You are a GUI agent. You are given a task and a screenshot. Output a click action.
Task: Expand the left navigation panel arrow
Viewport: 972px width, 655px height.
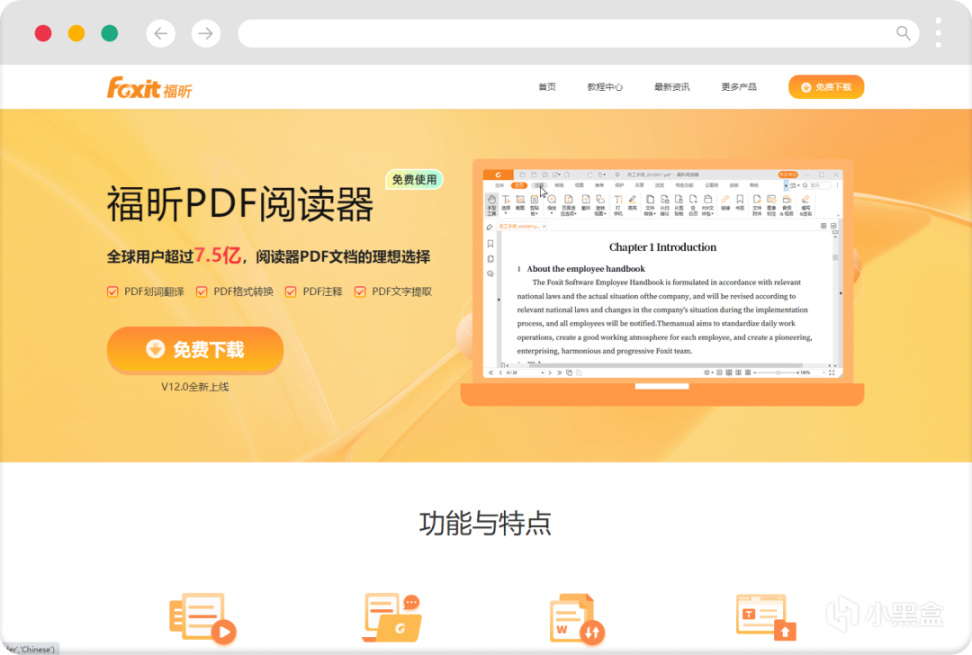tap(498, 299)
